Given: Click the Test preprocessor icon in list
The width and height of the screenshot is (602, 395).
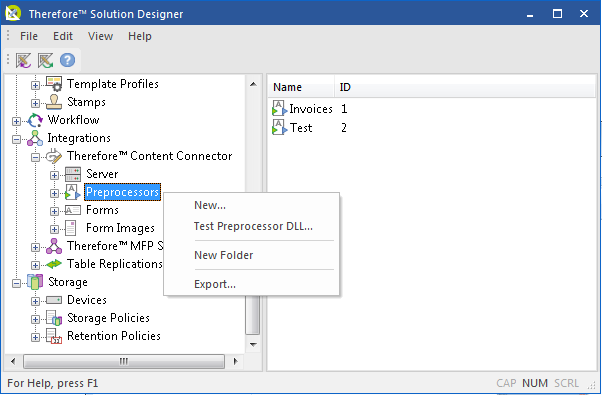Looking at the screenshot, I should 279,127.
